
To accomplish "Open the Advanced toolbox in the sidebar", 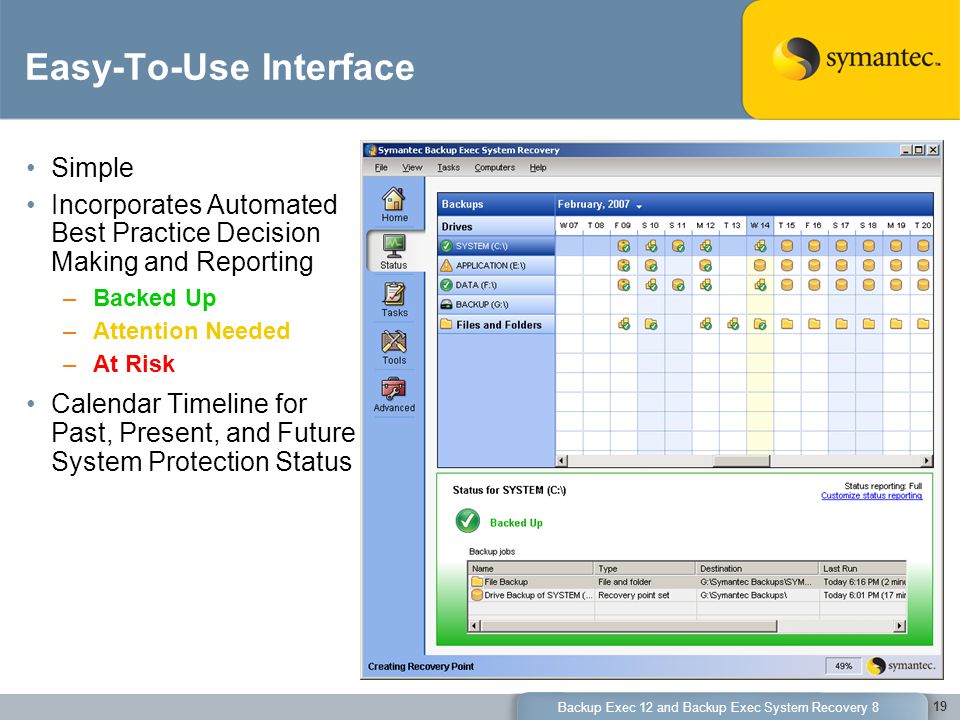I will pyautogui.click(x=394, y=395).
